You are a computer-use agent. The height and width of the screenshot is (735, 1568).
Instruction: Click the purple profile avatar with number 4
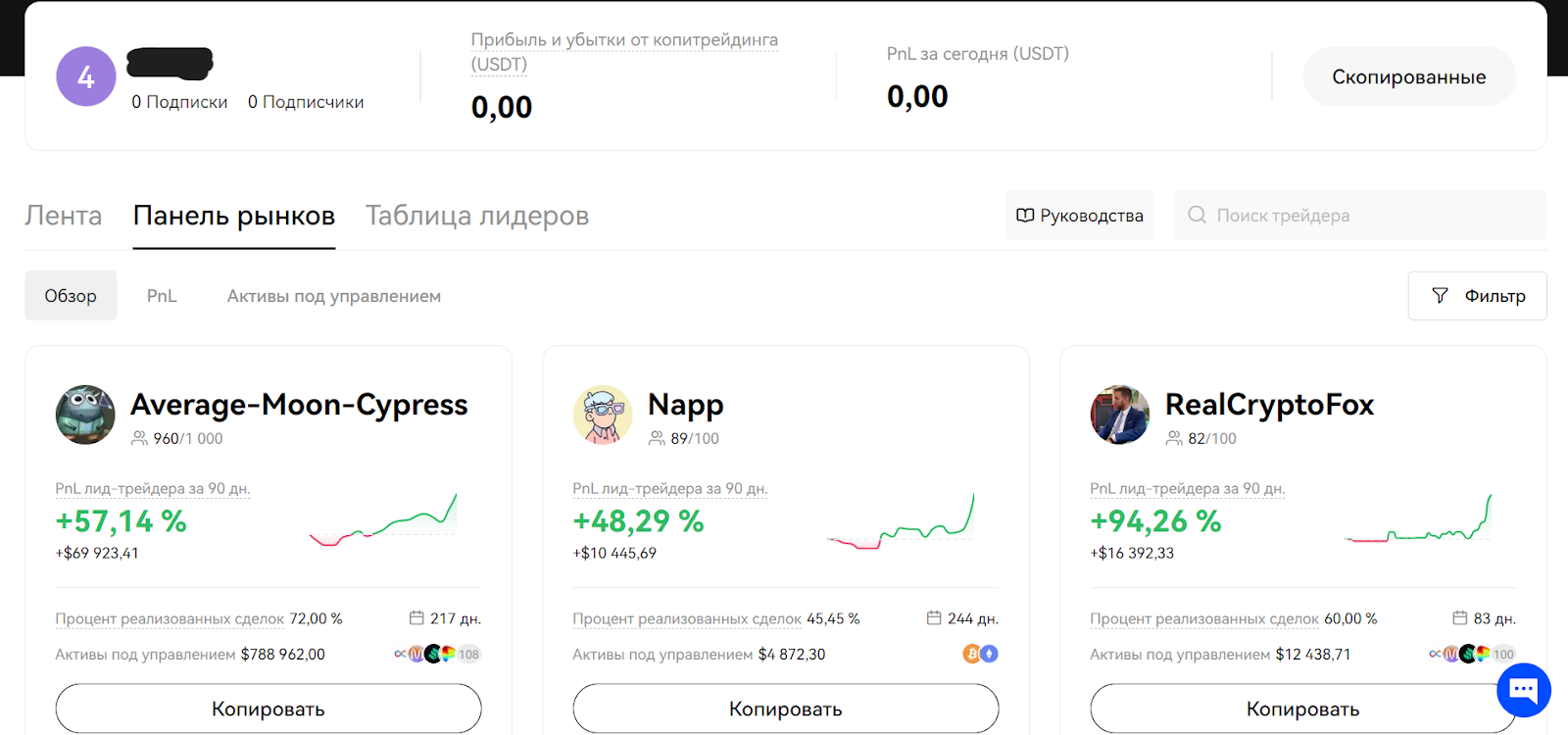pos(86,76)
